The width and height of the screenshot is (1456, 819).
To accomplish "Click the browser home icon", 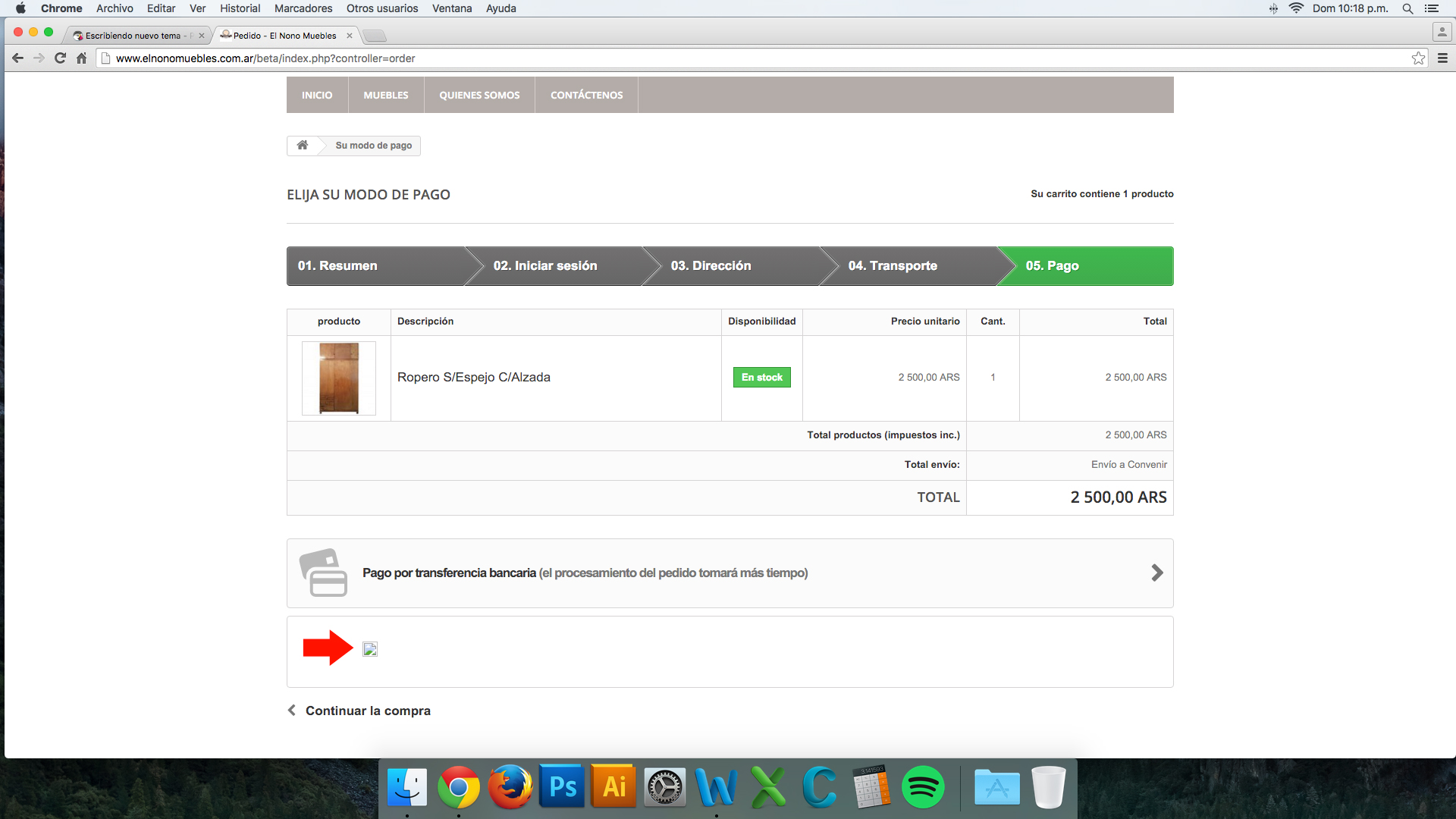I will click(81, 58).
